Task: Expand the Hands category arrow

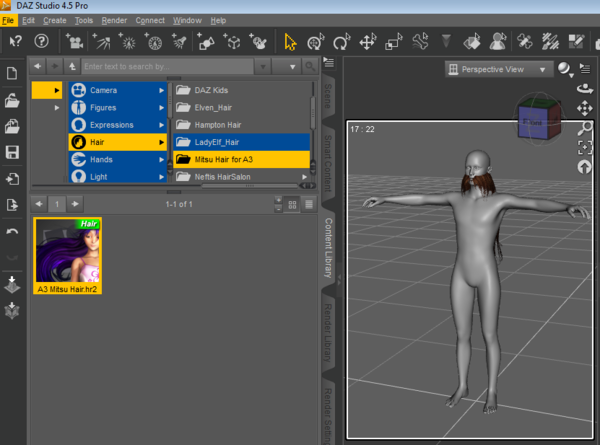Action: tap(161, 160)
